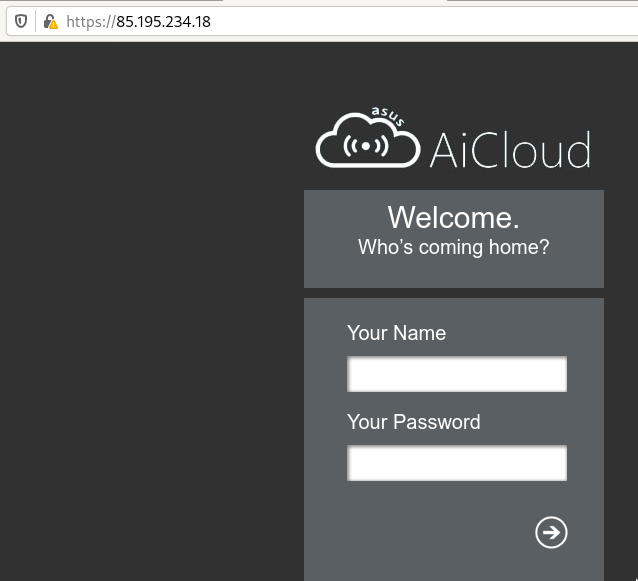Open the insecure connection padlock warning
Image resolution: width=638 pixels, height=581 pixels.
[x=50, y=22]
